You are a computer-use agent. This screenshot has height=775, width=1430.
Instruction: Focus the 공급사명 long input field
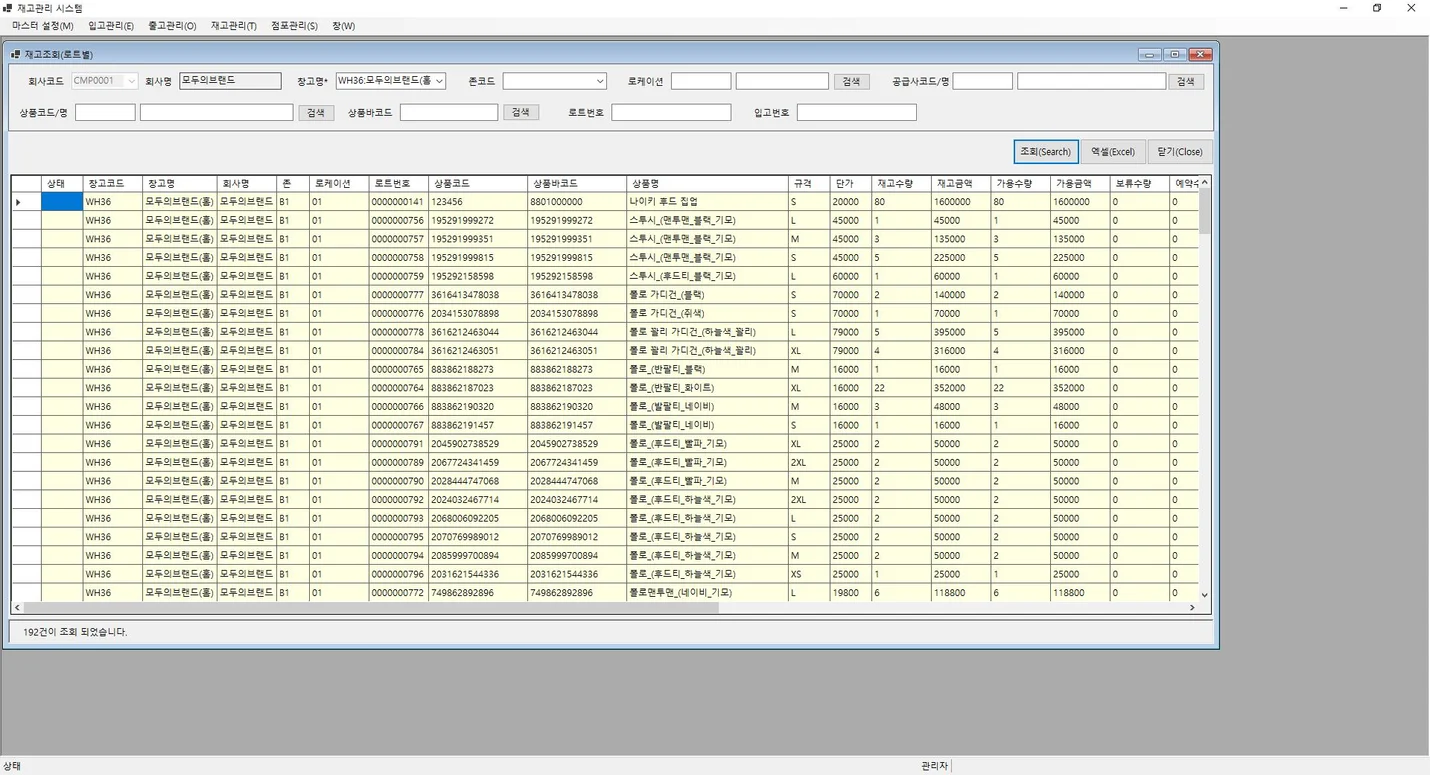pos(1092,81)
